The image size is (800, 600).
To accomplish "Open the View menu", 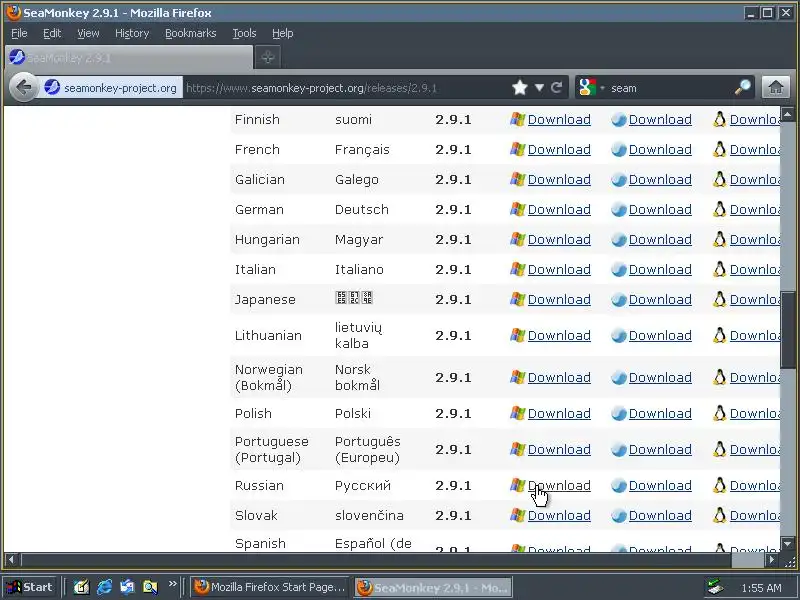I will click(x=88, y=33).
